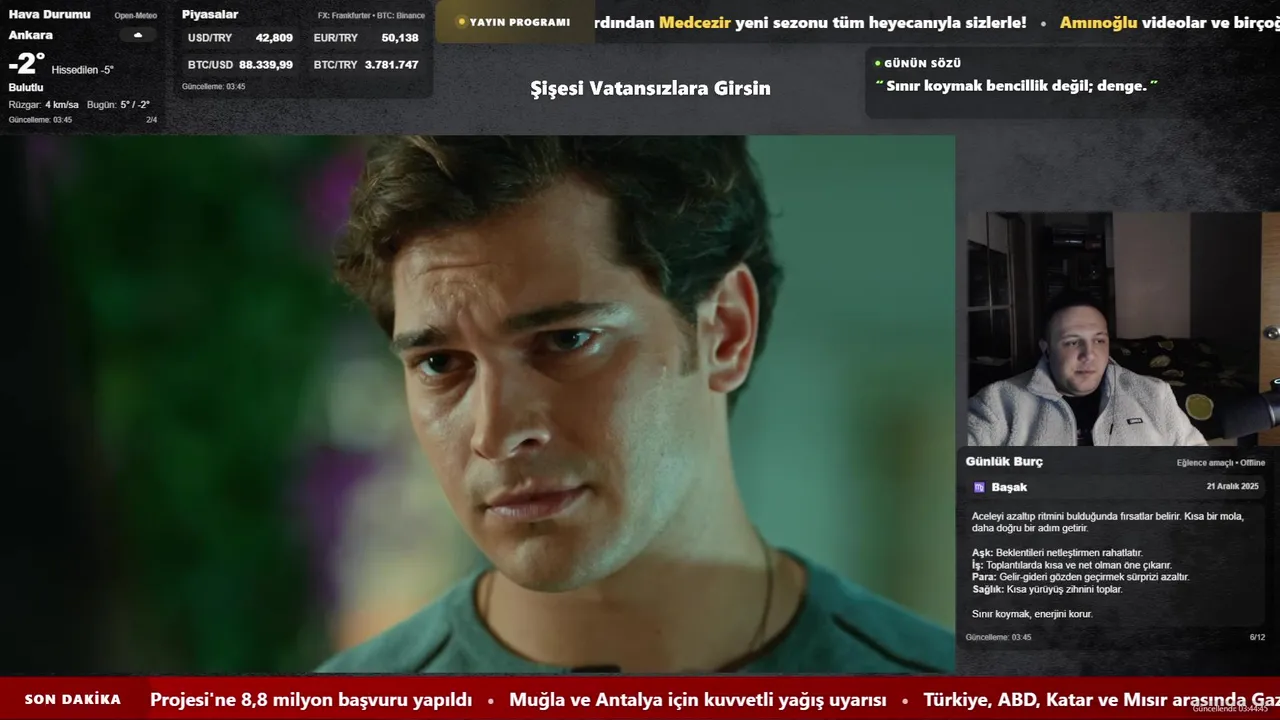1280x720 pixels.
Task: Click the Hava Durumu widget title
Action: [49, 14]
